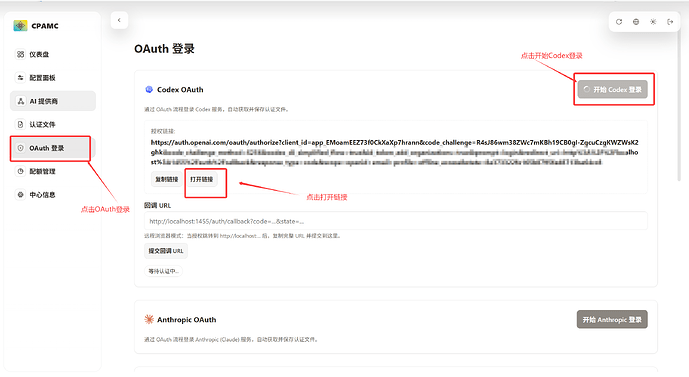Click the refresh icon in top toolbar

point(619,22)
